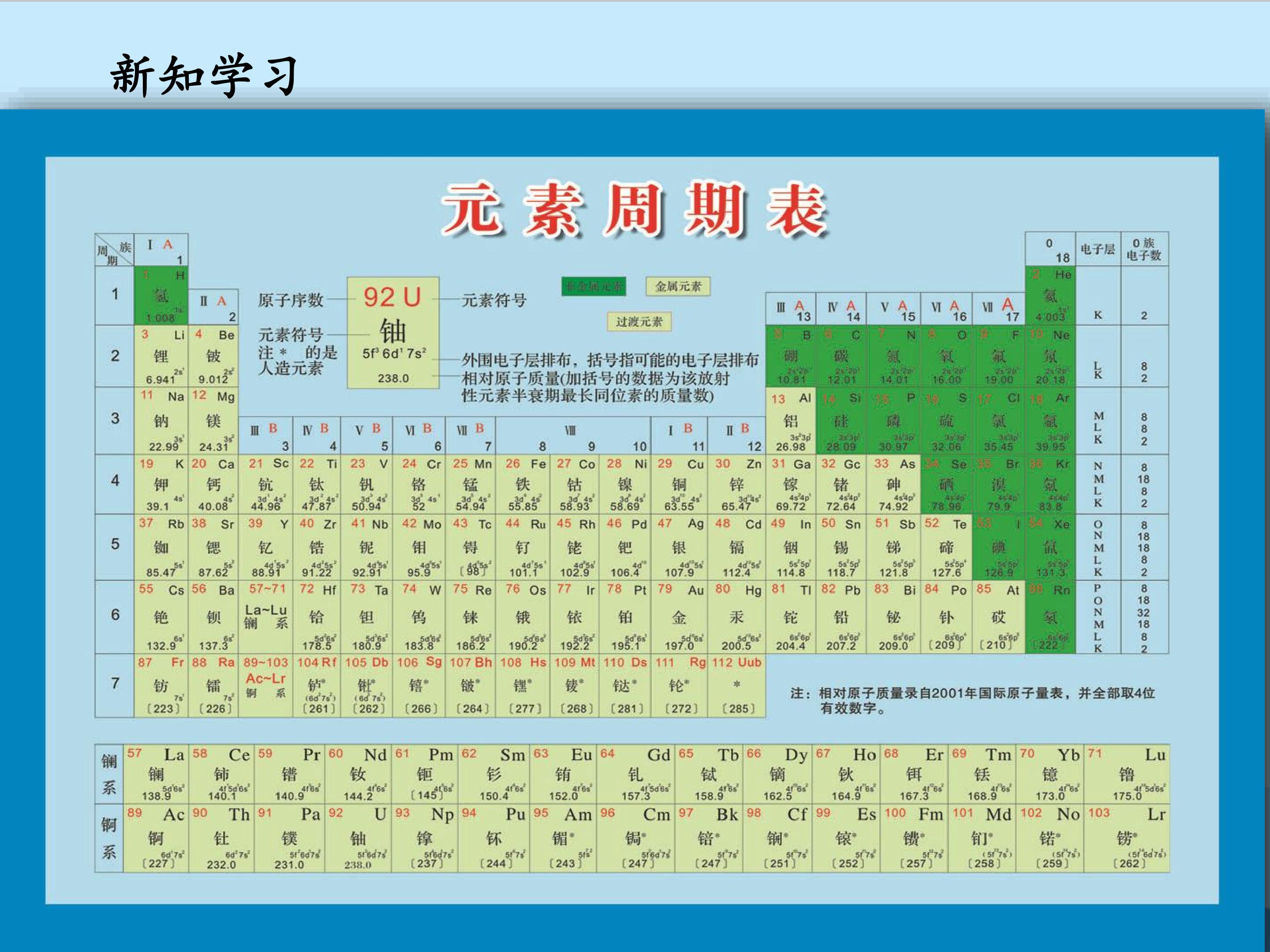Click the potassium cell numbered 19

[x=161, y=484]
